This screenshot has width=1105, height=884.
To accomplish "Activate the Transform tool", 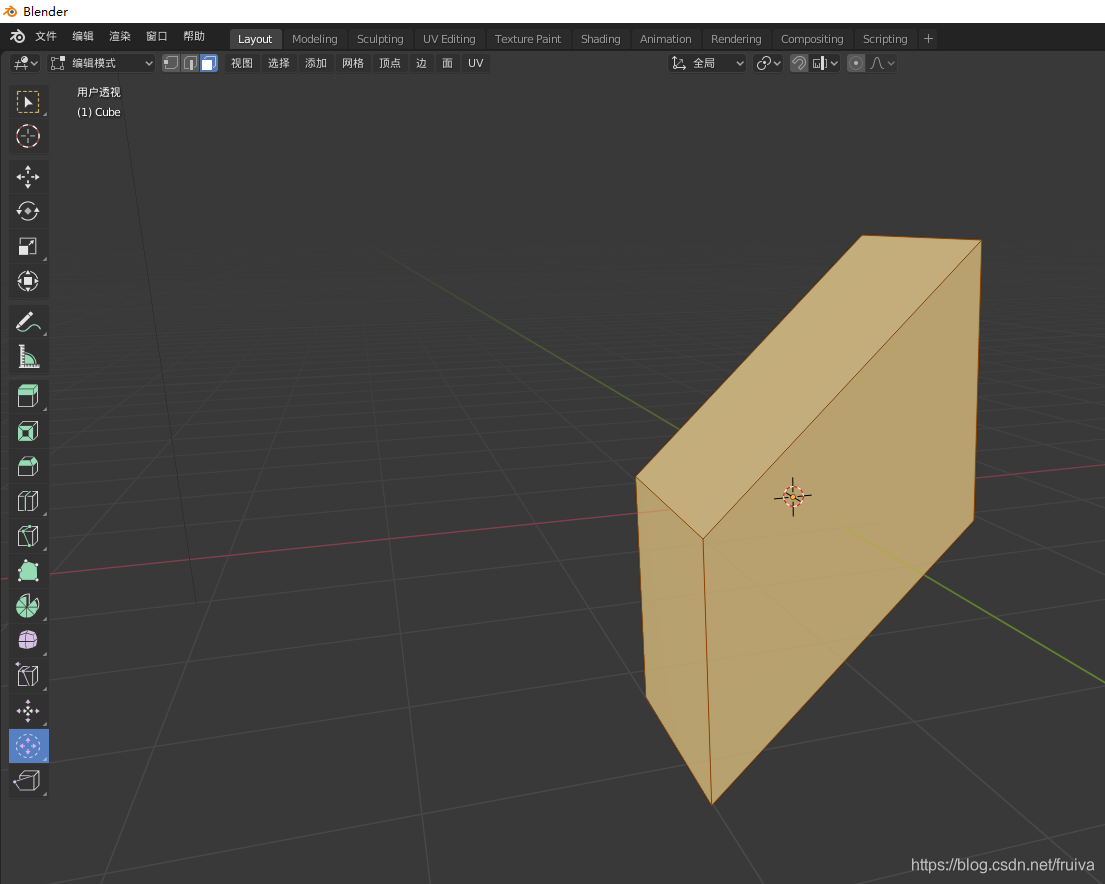I will [28, 281].
